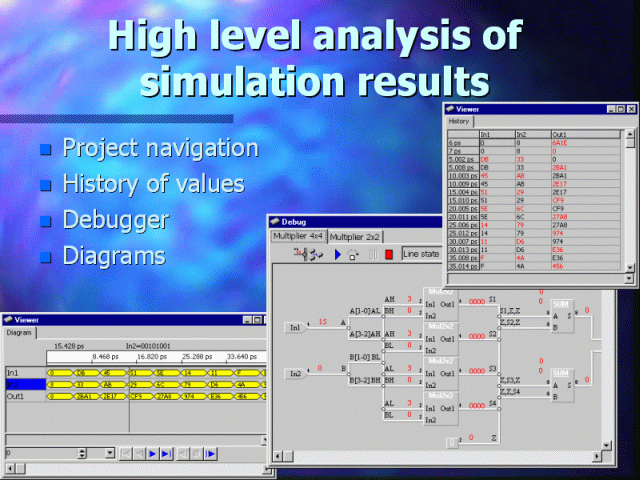
Task: Click the Out1 column header in History table
Action: [x=559, y=133]
